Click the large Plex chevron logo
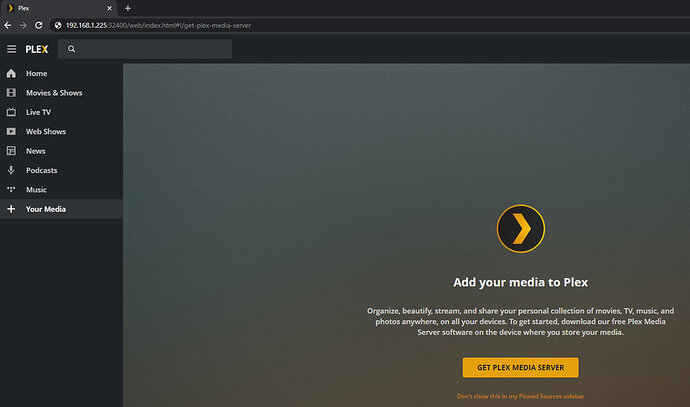This screenshot has height=407, width=690. [521, 229]
